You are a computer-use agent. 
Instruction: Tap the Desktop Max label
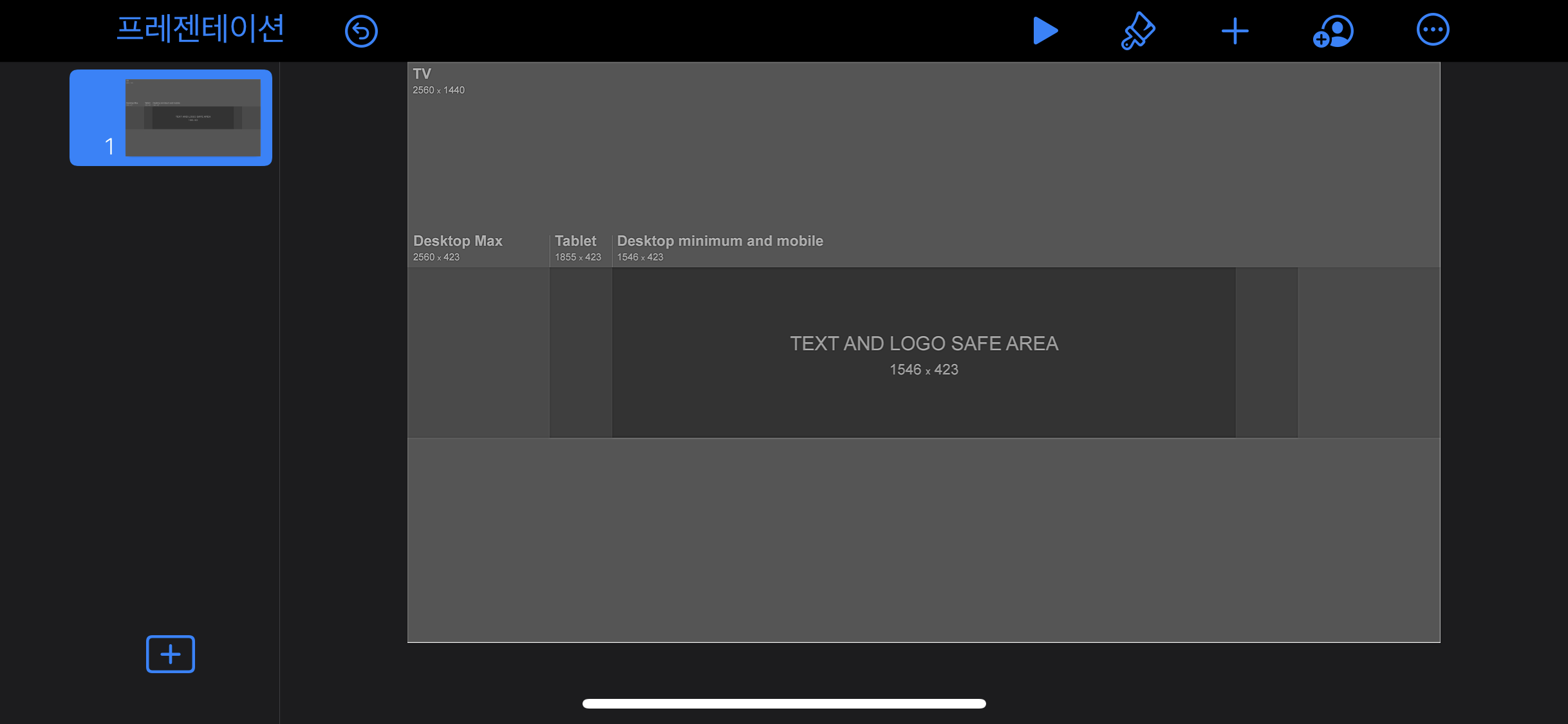click(458, 241)
